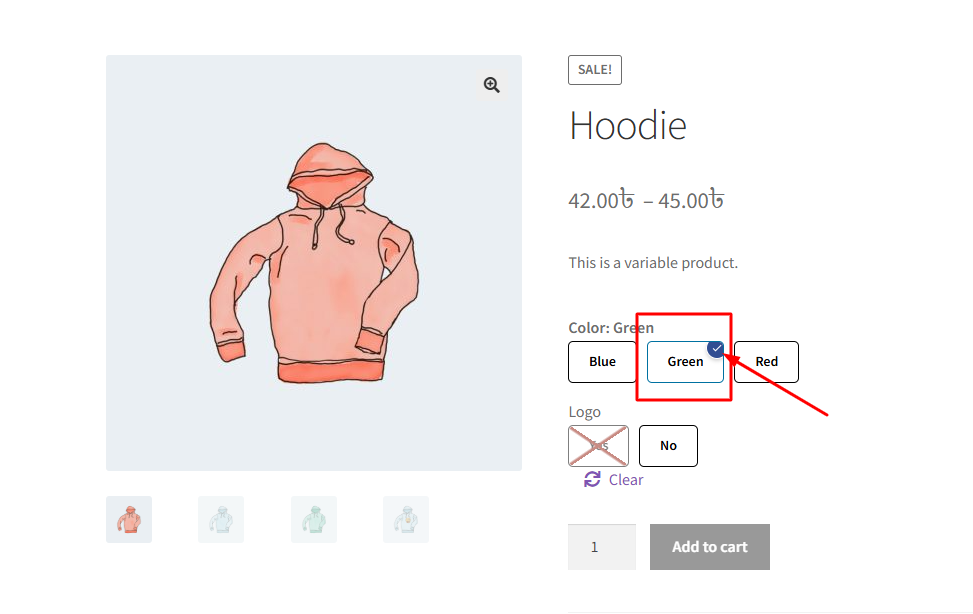
Task: Click the magnifier zoom icon on product image
Action: (x=491, y=85)
